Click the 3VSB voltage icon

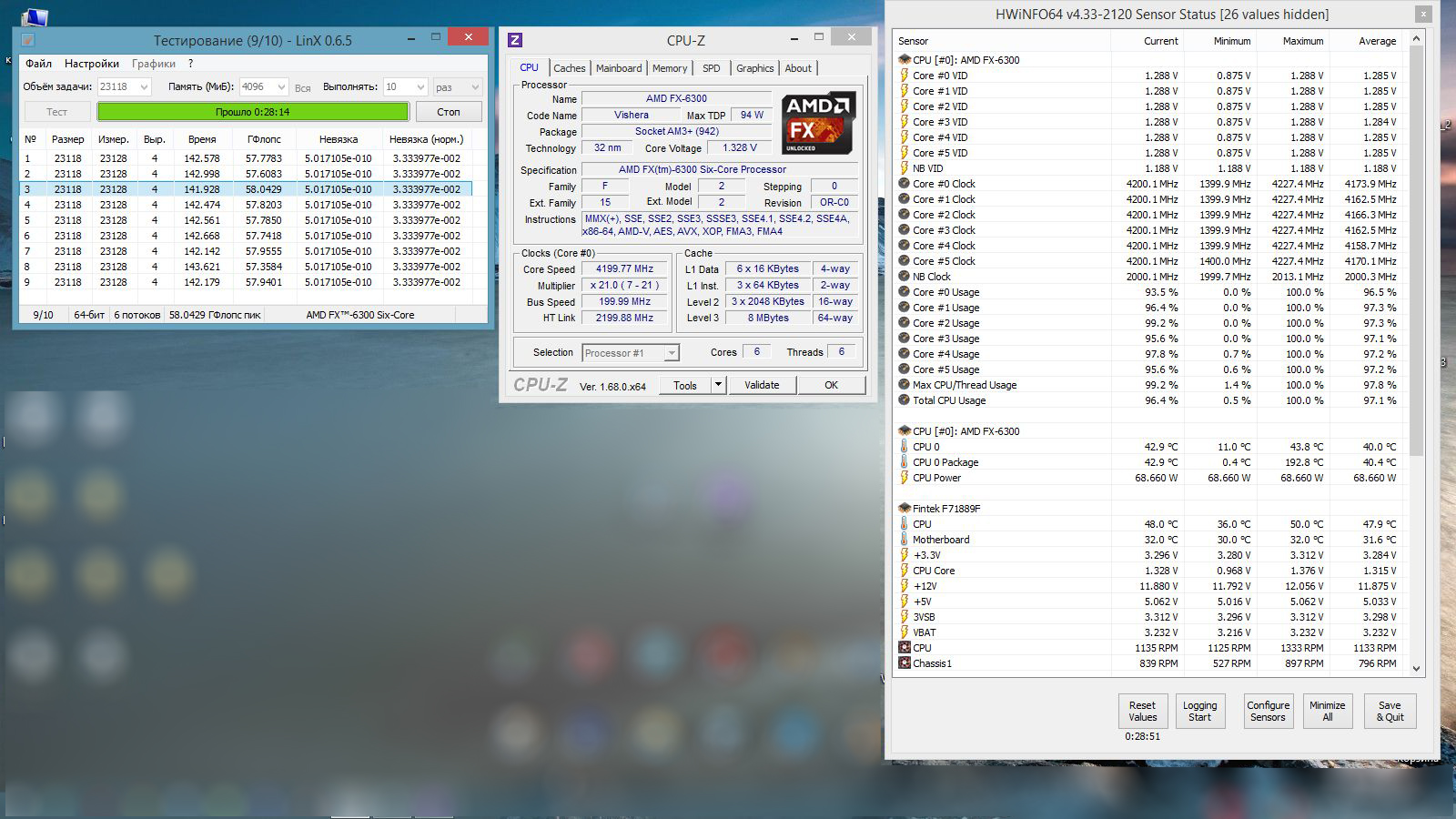[x=905, y=617]
